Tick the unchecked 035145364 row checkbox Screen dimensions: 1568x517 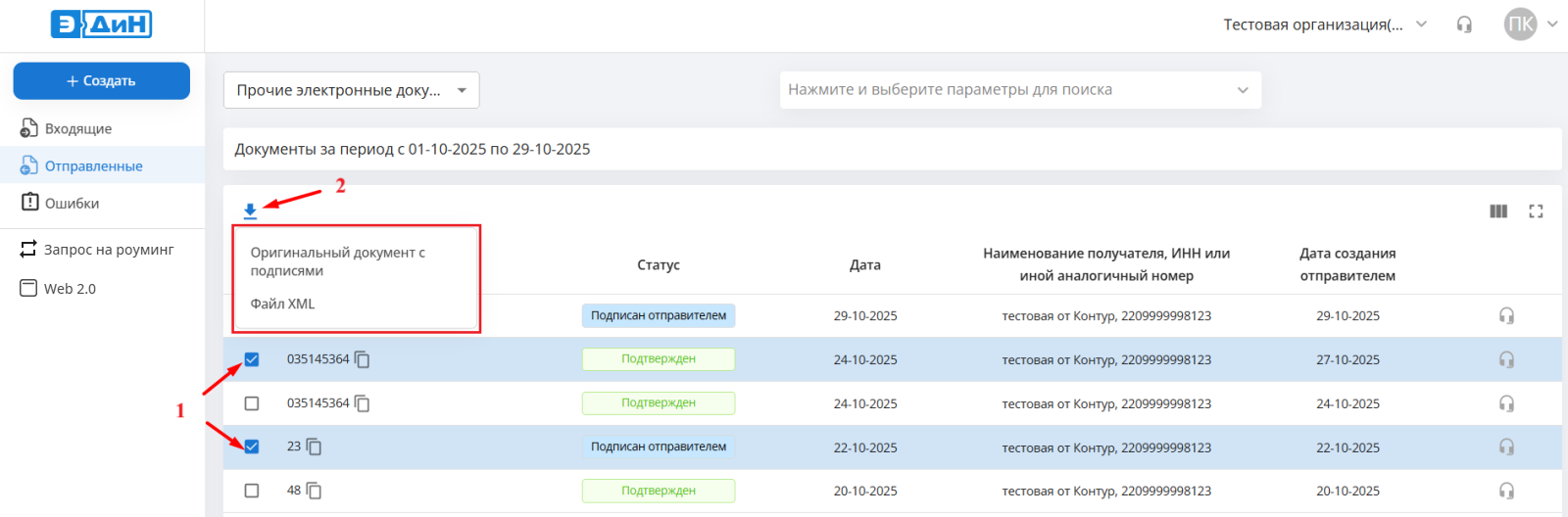pos(252,403)
